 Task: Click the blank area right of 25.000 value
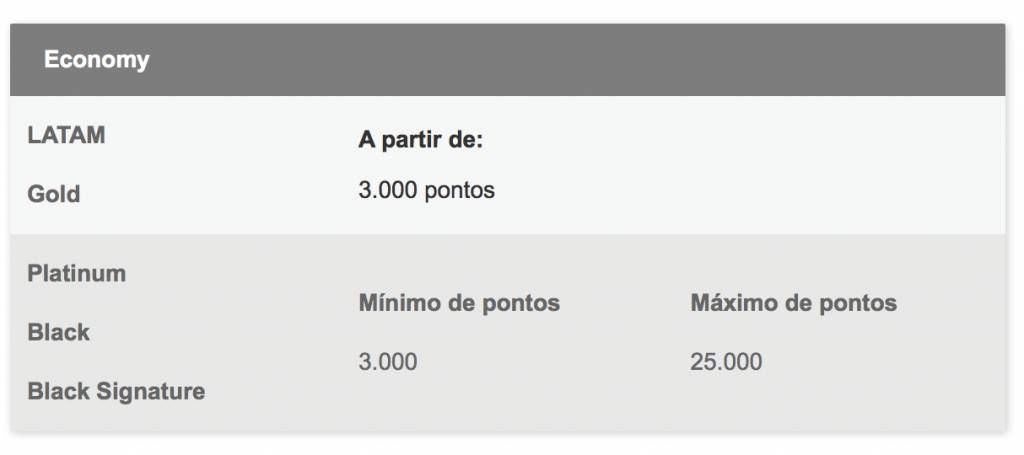pos(882,362)
